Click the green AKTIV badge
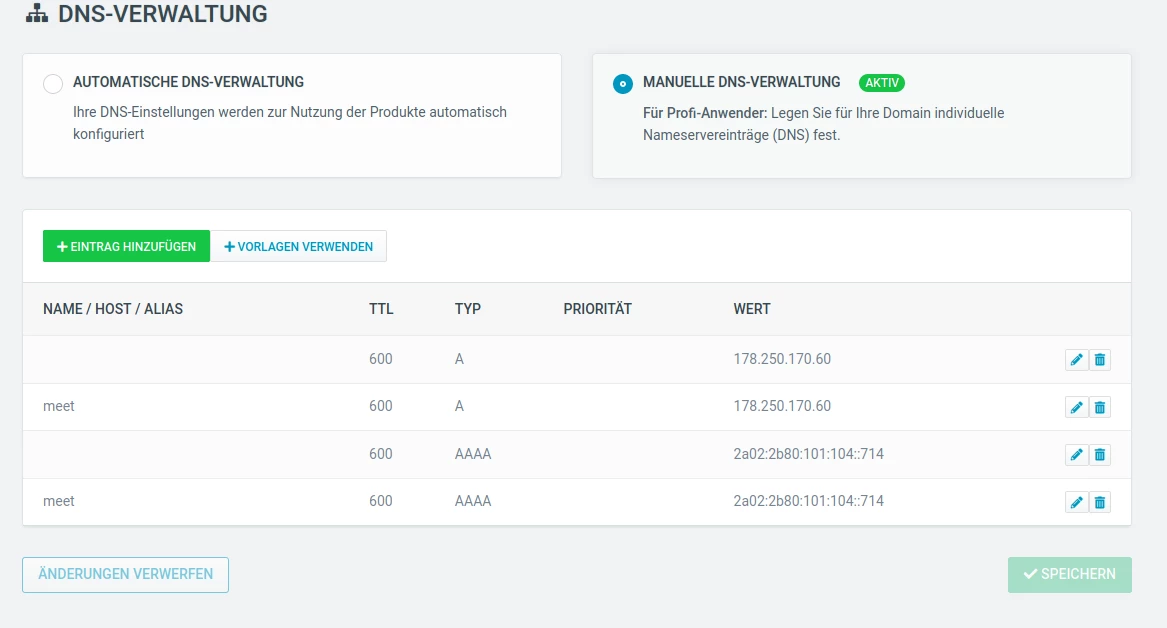Image resolution: width=1167 pixels, height=628 pixels. click(881, 83)
